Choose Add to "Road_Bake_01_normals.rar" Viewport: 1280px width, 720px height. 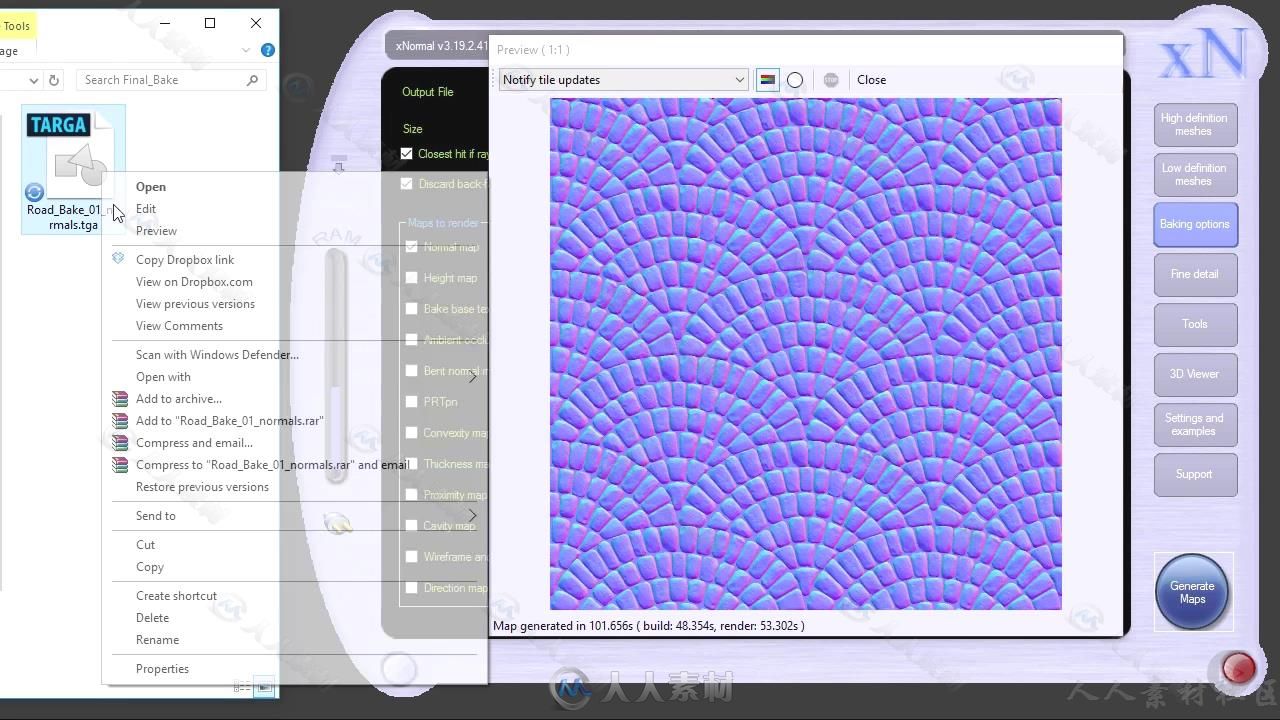[230, 421]
